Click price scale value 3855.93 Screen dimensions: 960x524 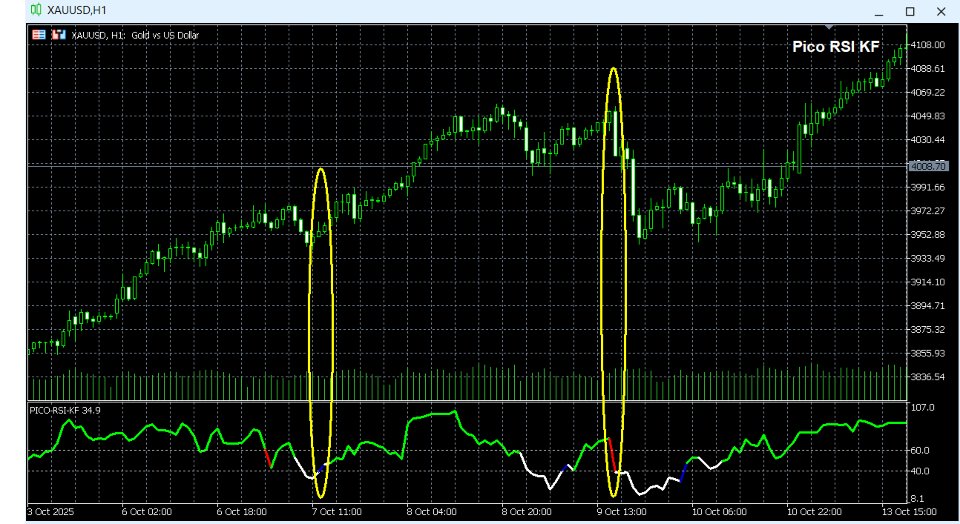(x=928, y=353)
